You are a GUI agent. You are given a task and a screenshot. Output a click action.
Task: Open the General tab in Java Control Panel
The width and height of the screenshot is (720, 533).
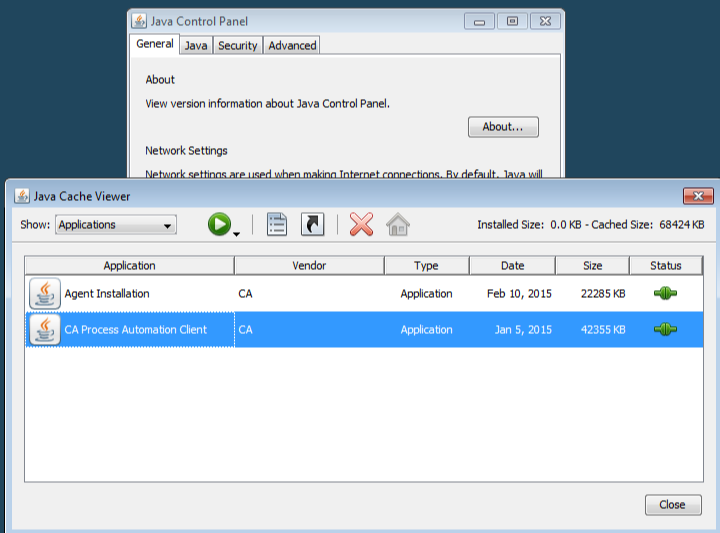155,44
